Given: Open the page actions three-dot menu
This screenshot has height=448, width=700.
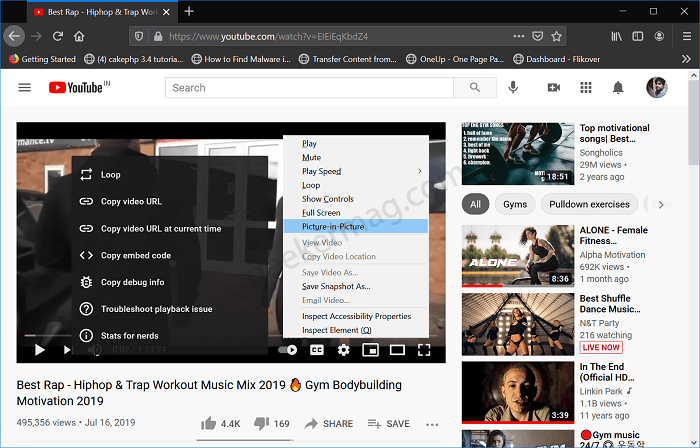Looking at the screenshot, I should [519, 36].
